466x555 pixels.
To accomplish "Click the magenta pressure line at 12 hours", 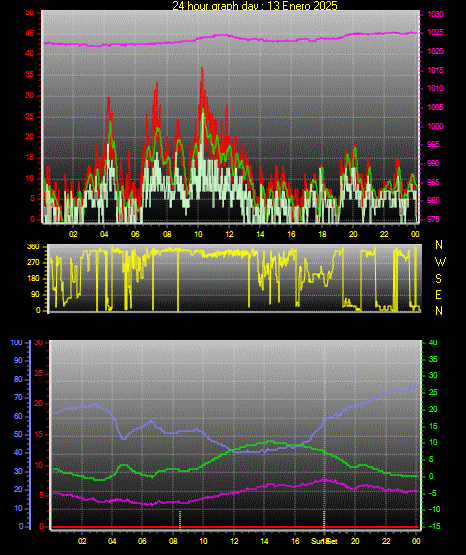I will coord(229,35).
